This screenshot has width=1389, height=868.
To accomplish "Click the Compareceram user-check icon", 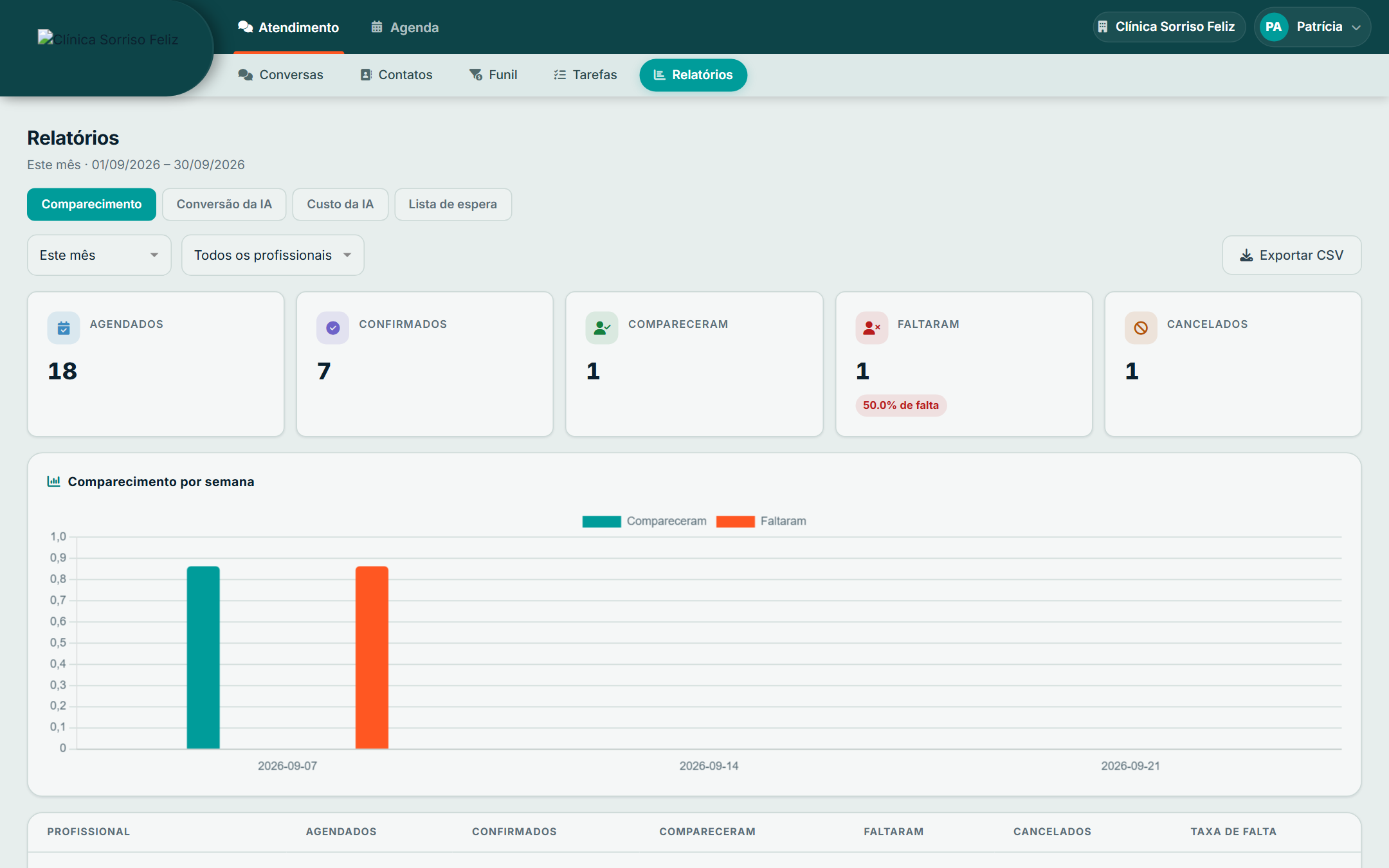I will 602,328.
